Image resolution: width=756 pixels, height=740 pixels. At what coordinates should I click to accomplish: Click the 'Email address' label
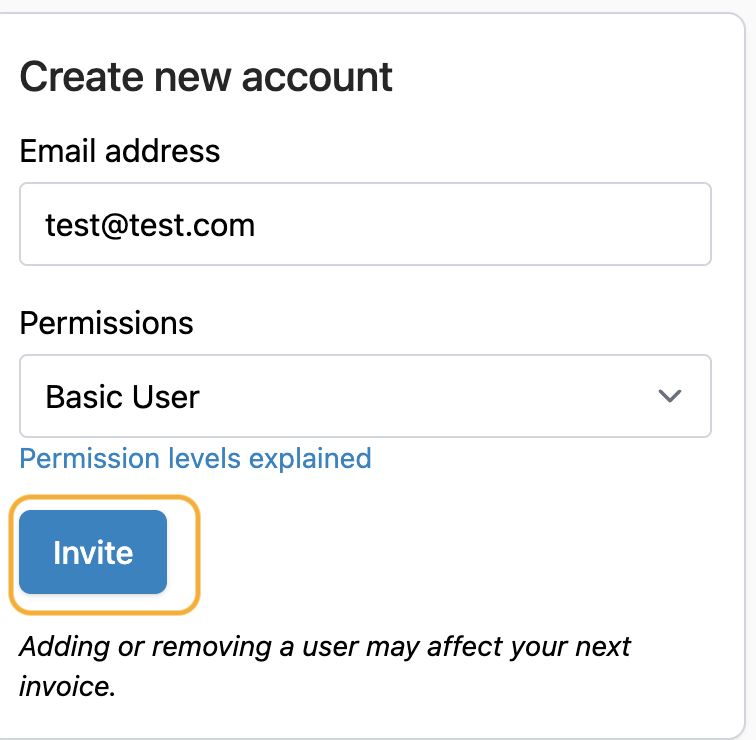[x=119, y=151]
